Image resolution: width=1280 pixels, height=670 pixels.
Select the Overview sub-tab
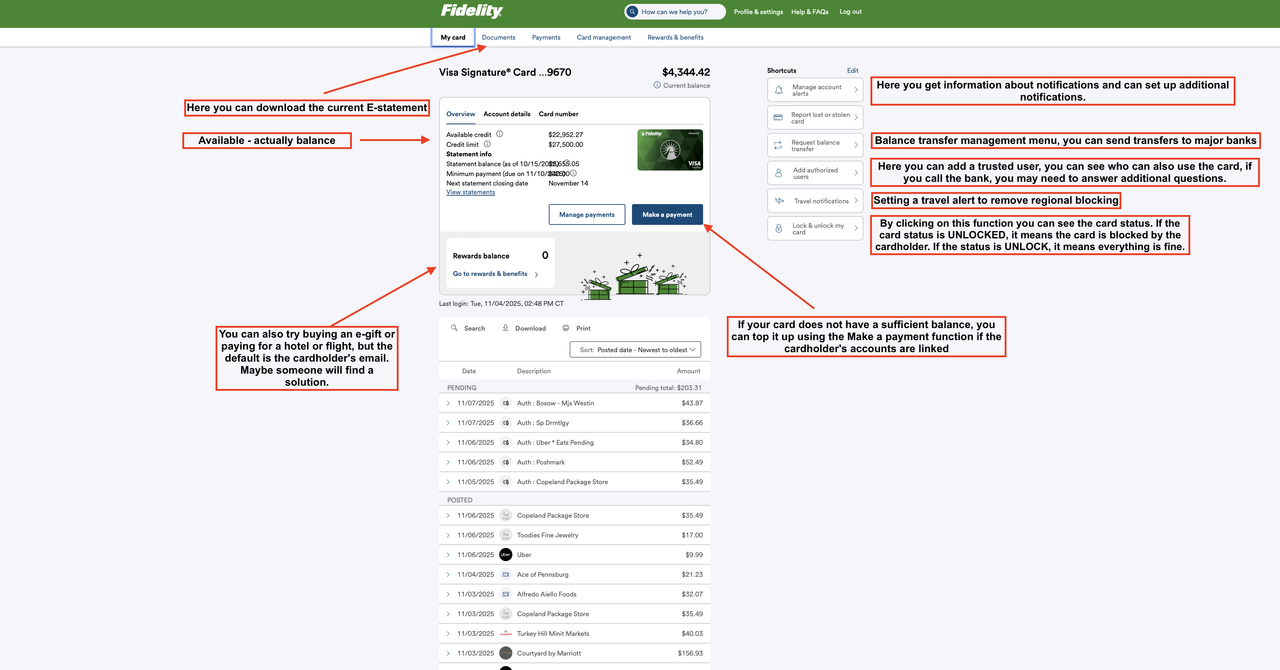(461, 114)
